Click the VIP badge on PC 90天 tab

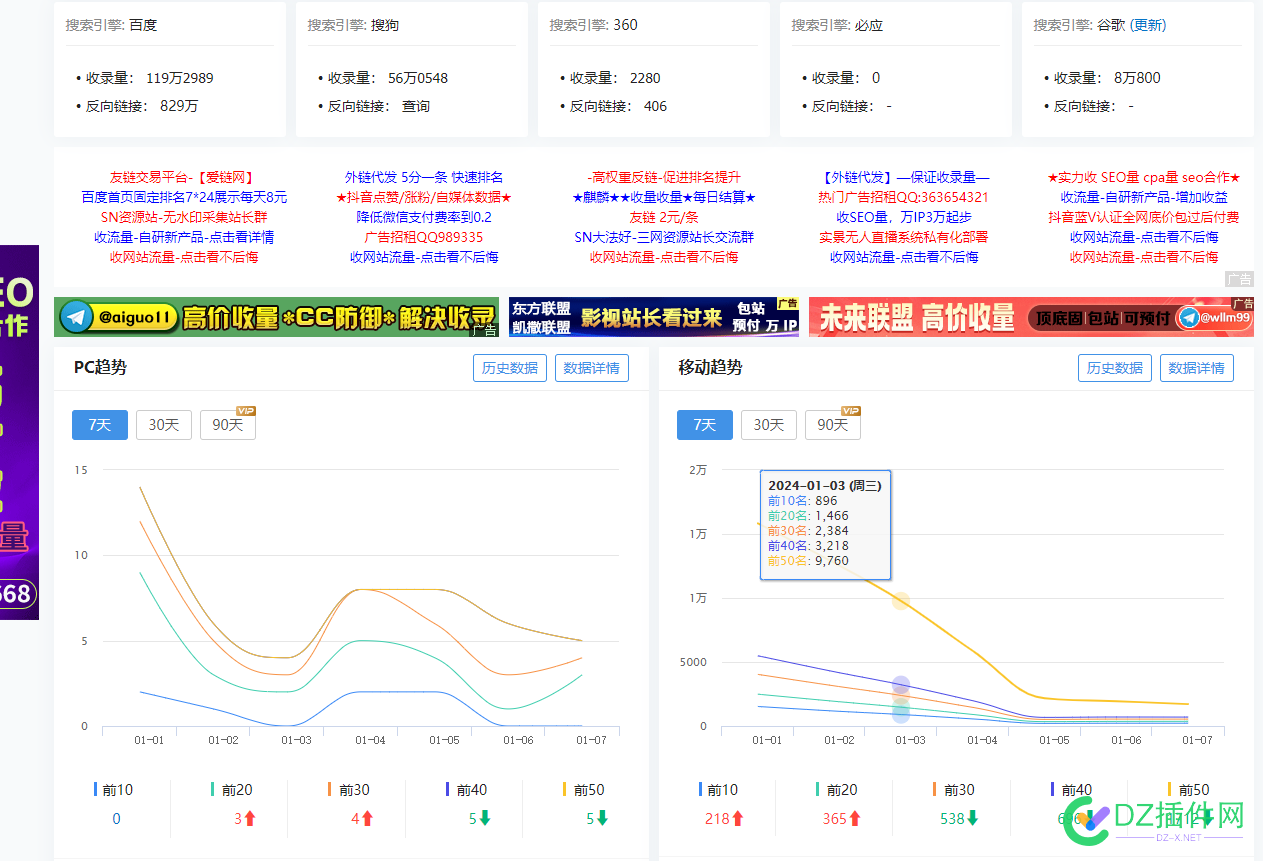click(x=245, y=411)
